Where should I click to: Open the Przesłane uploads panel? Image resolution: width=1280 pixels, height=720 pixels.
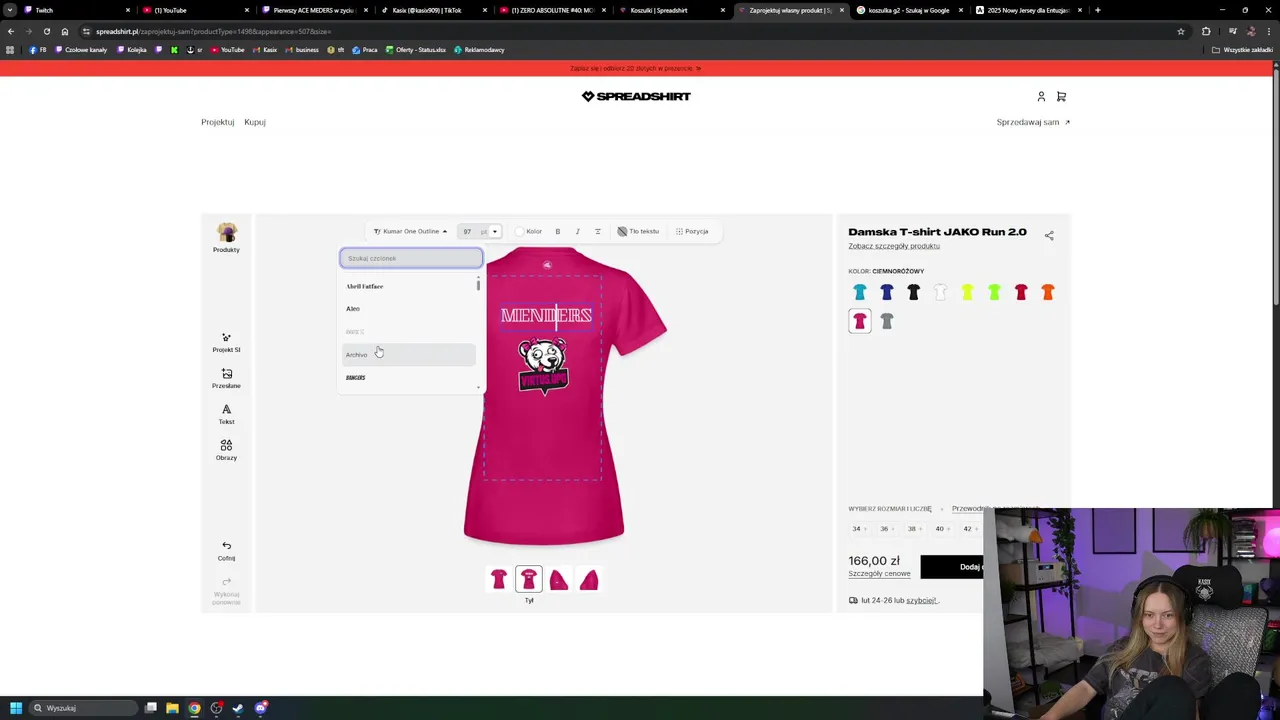[x=226, y=378]
